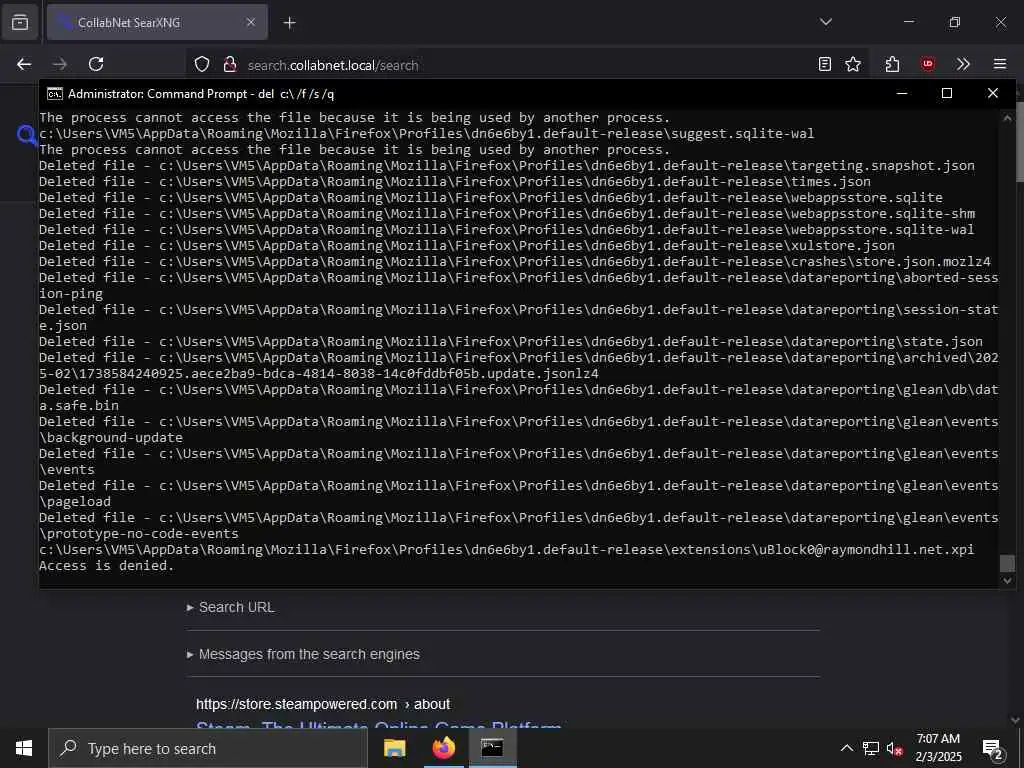Open the muted volume tray icon
The height and width of the screenshot is (768, 1024).
pos(894,748)
